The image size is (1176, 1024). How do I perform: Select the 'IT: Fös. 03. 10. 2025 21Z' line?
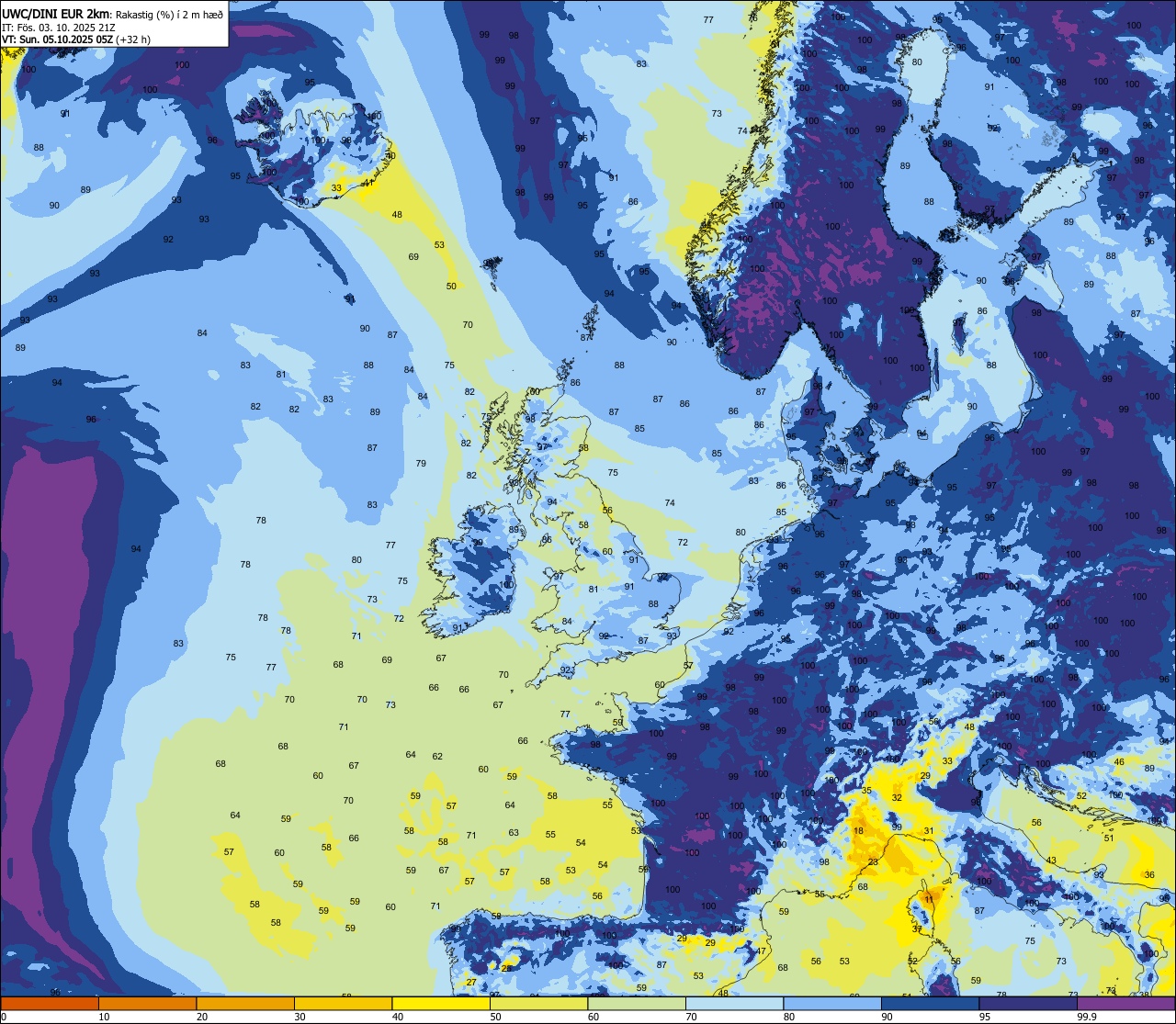[x=58, y=28]
